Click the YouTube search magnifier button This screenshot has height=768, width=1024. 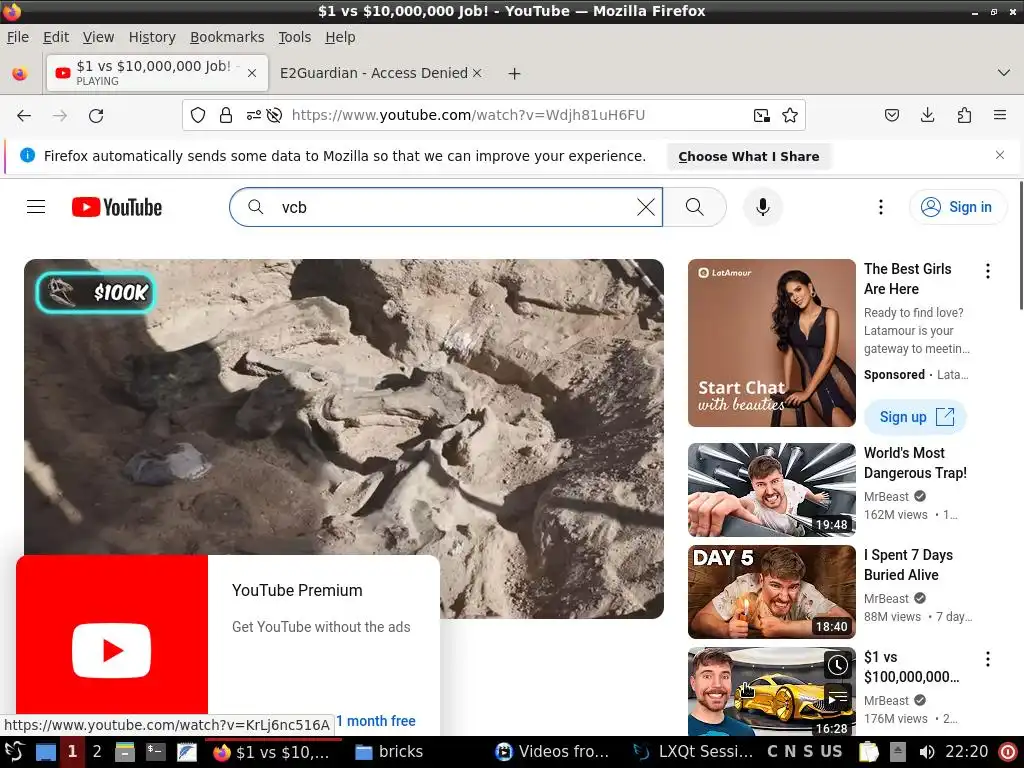(695, 207)
